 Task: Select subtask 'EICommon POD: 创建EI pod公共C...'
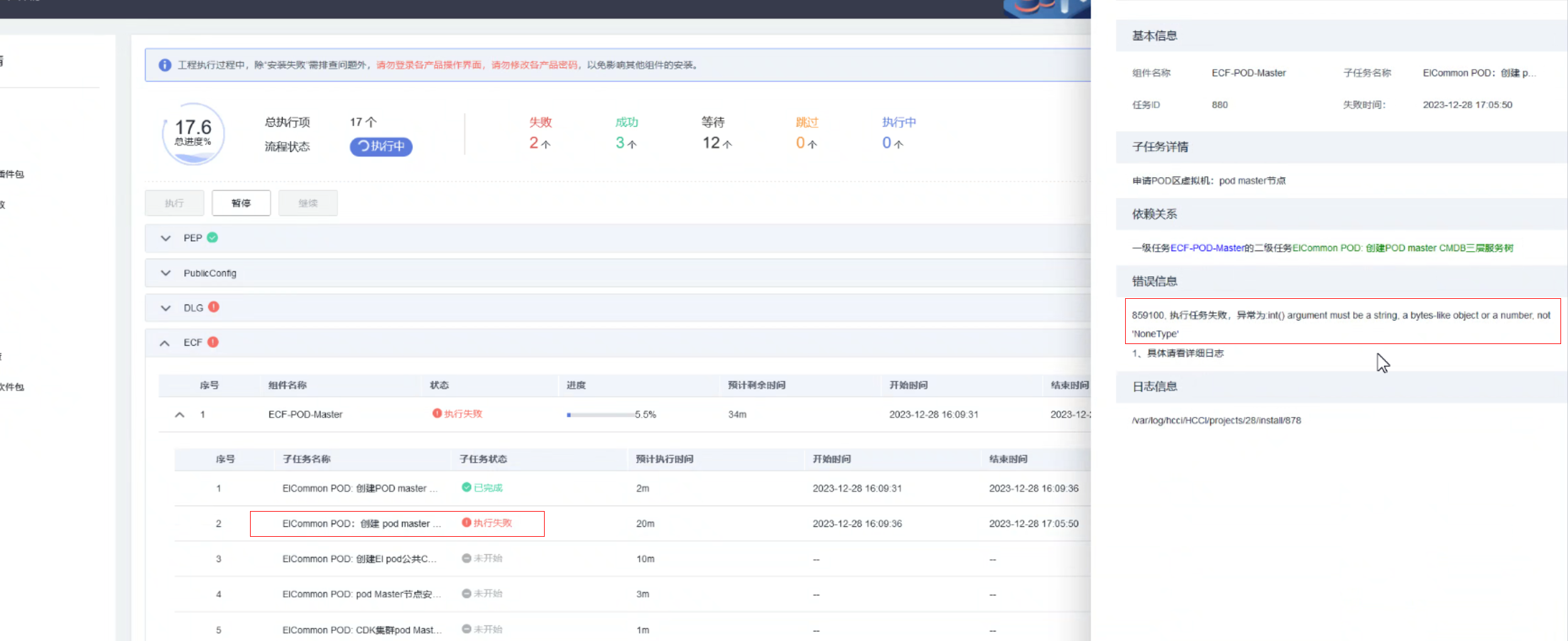tap(359, 559)
